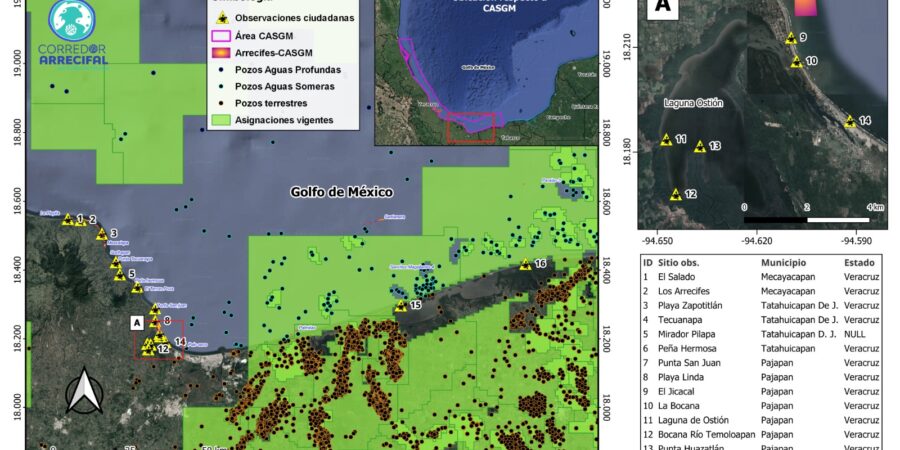The height and width of the screenshot is (450, 900).
Task: Click marker 9 in the inset map
Action: [791, 38]
